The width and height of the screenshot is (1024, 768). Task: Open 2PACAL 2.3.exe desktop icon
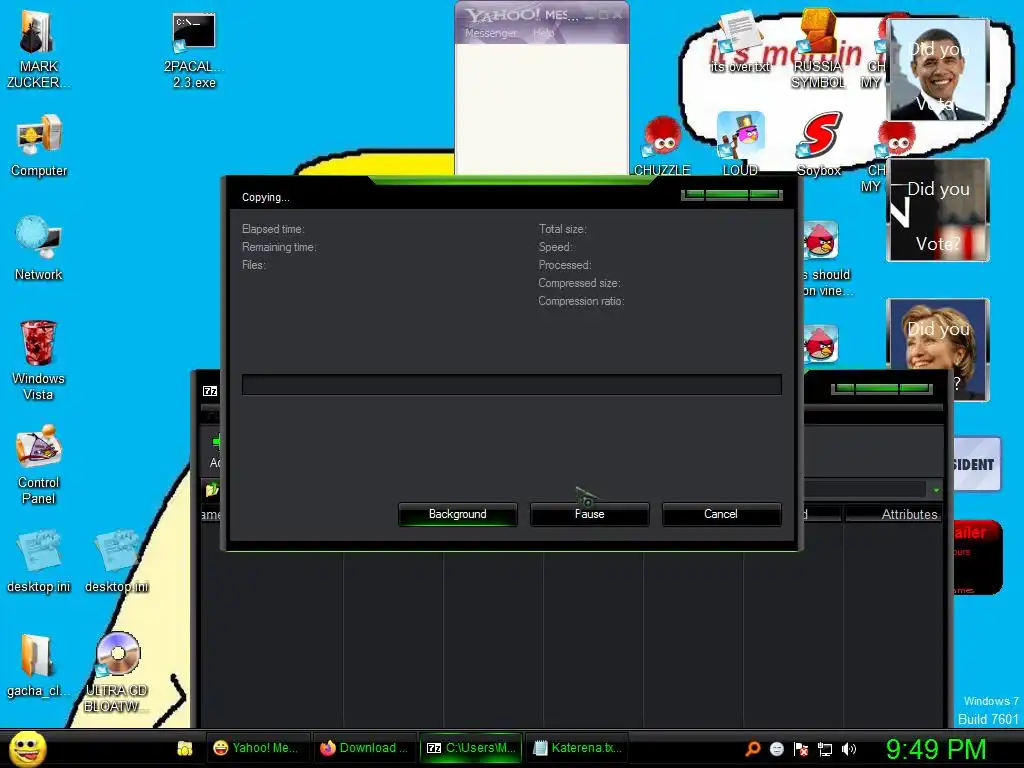point(194,50)
